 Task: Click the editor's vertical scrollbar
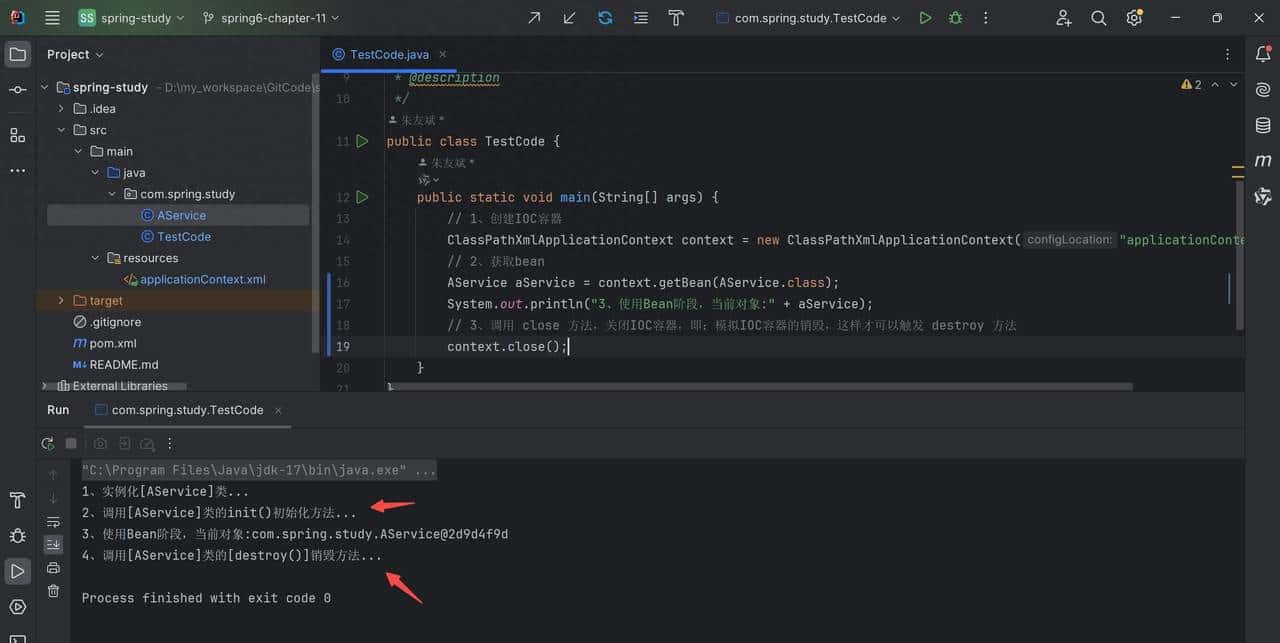[1240, 250]
